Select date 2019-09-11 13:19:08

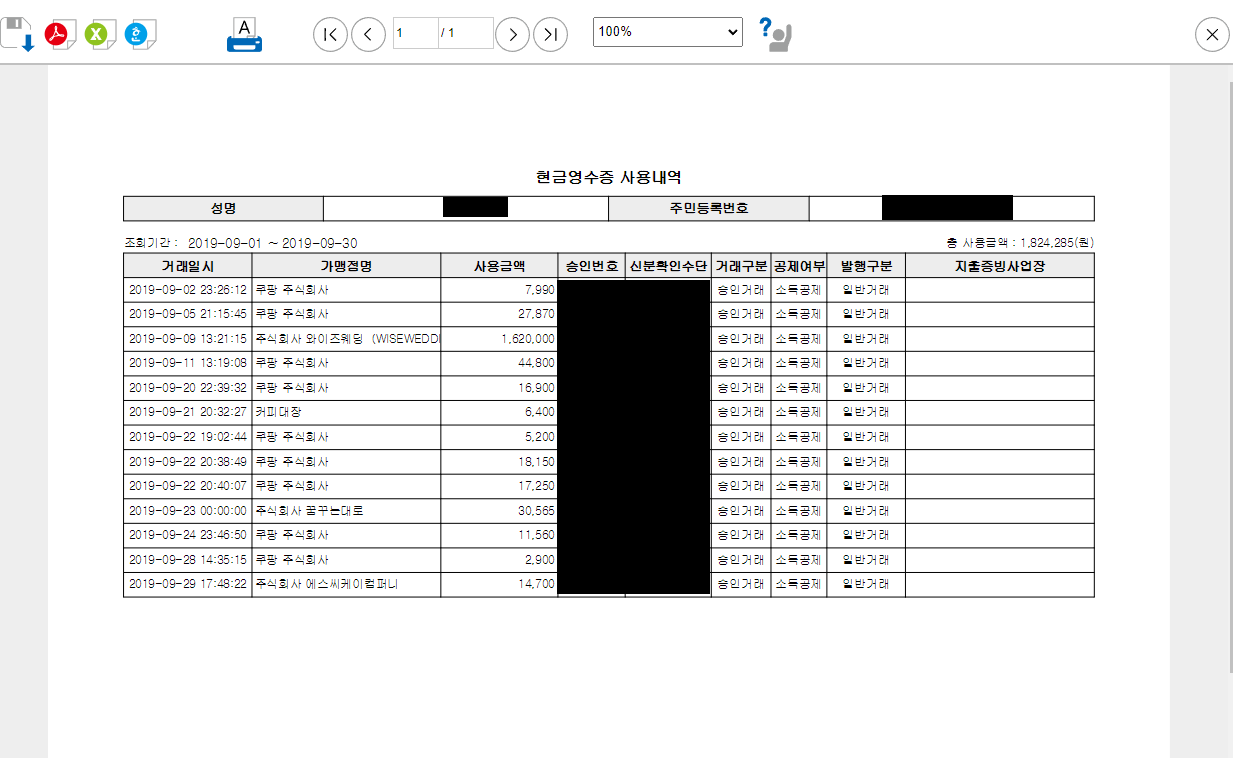click(188, 363)
